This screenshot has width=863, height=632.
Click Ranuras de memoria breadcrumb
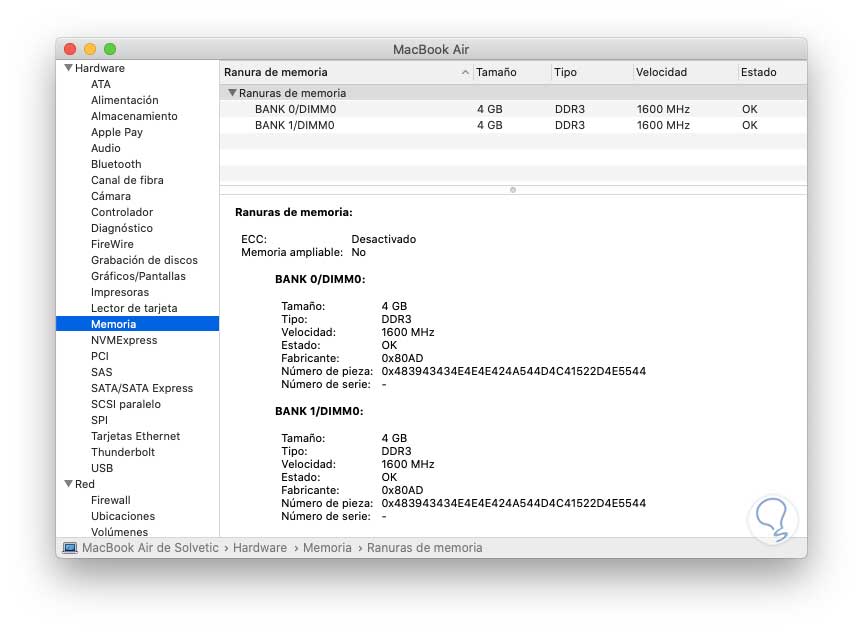point(424,548)
